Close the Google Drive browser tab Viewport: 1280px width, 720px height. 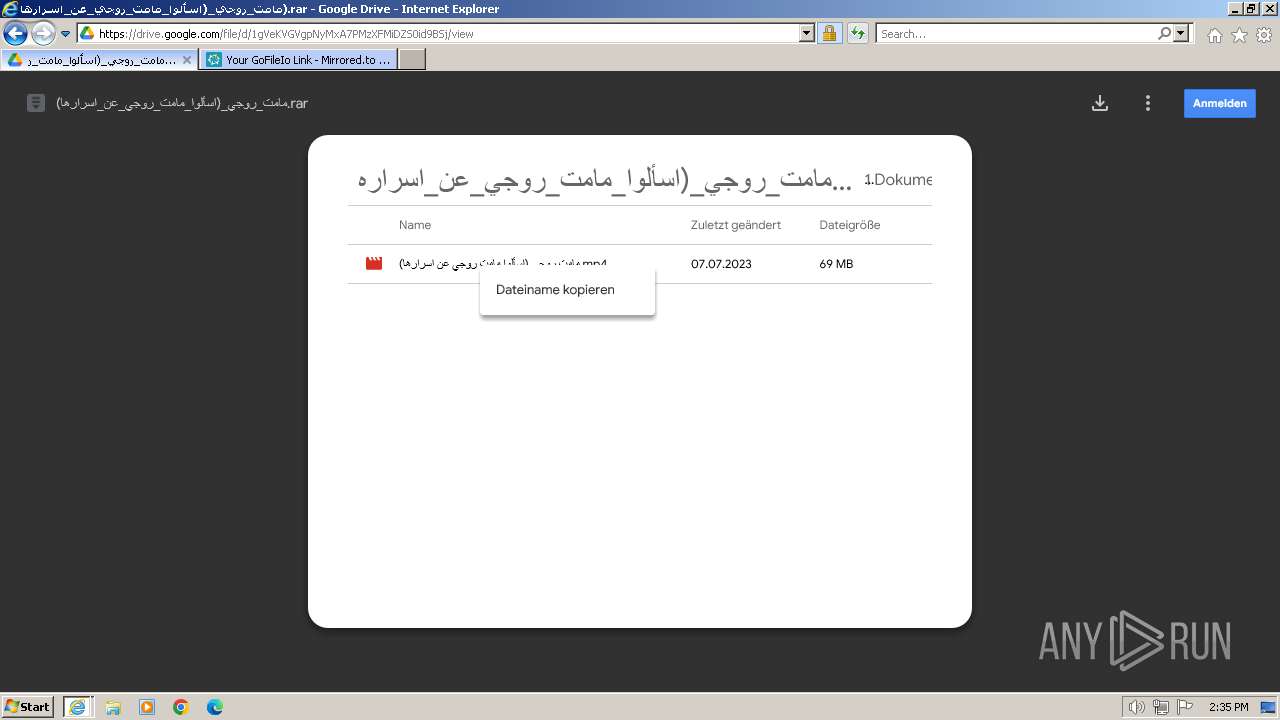187,60
